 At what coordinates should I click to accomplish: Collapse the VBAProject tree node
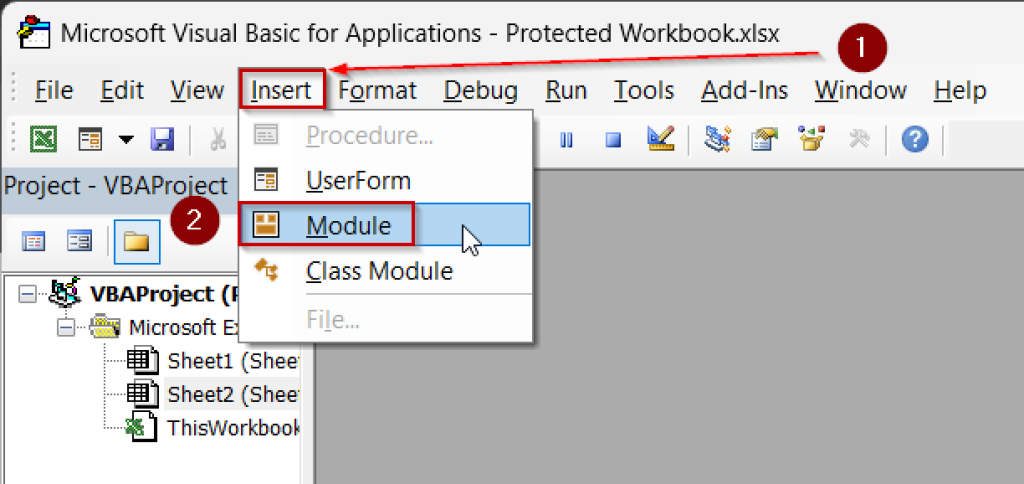tap(27, 294)
